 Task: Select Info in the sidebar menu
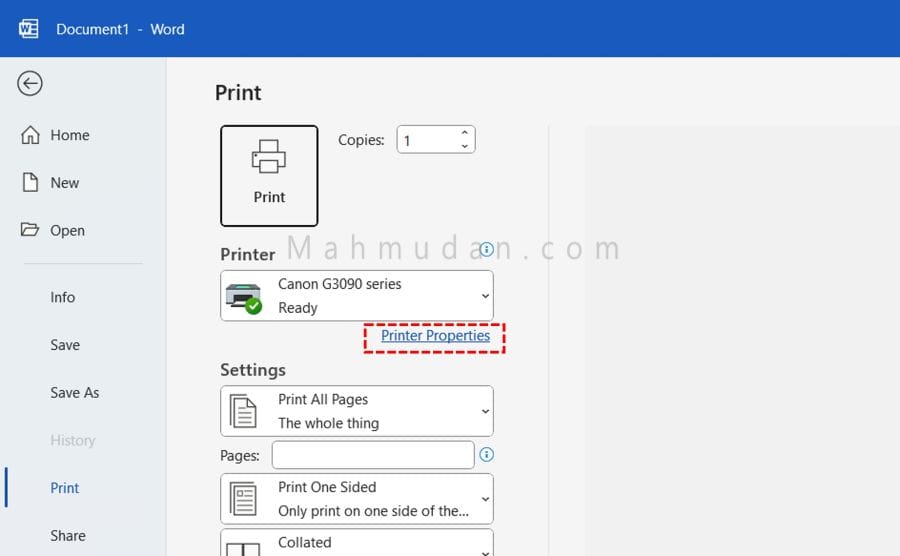[x=63, y=297]
